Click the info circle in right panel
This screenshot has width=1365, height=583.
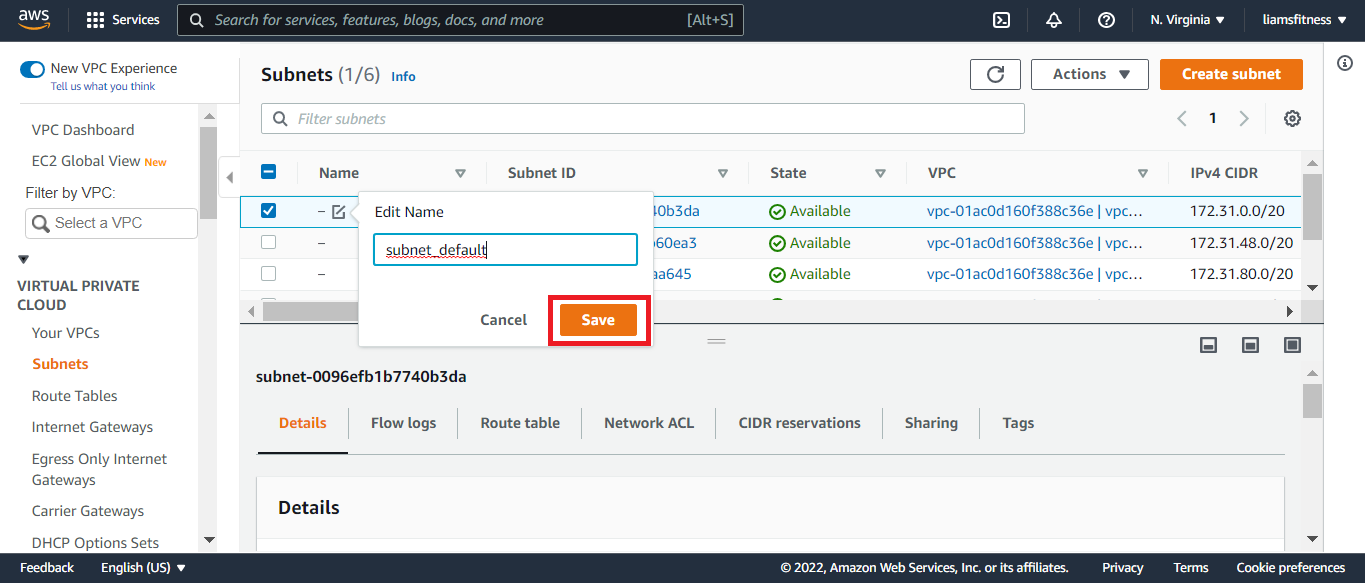(x=1345, y=63)
